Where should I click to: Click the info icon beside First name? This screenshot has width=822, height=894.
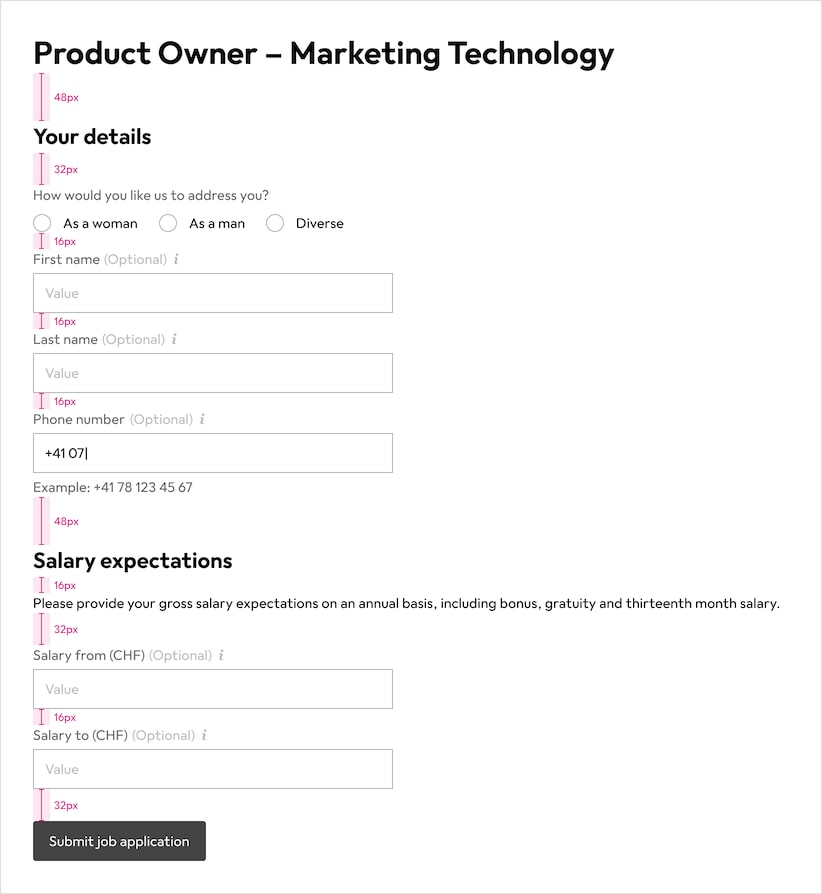click(x=176, y=259)
